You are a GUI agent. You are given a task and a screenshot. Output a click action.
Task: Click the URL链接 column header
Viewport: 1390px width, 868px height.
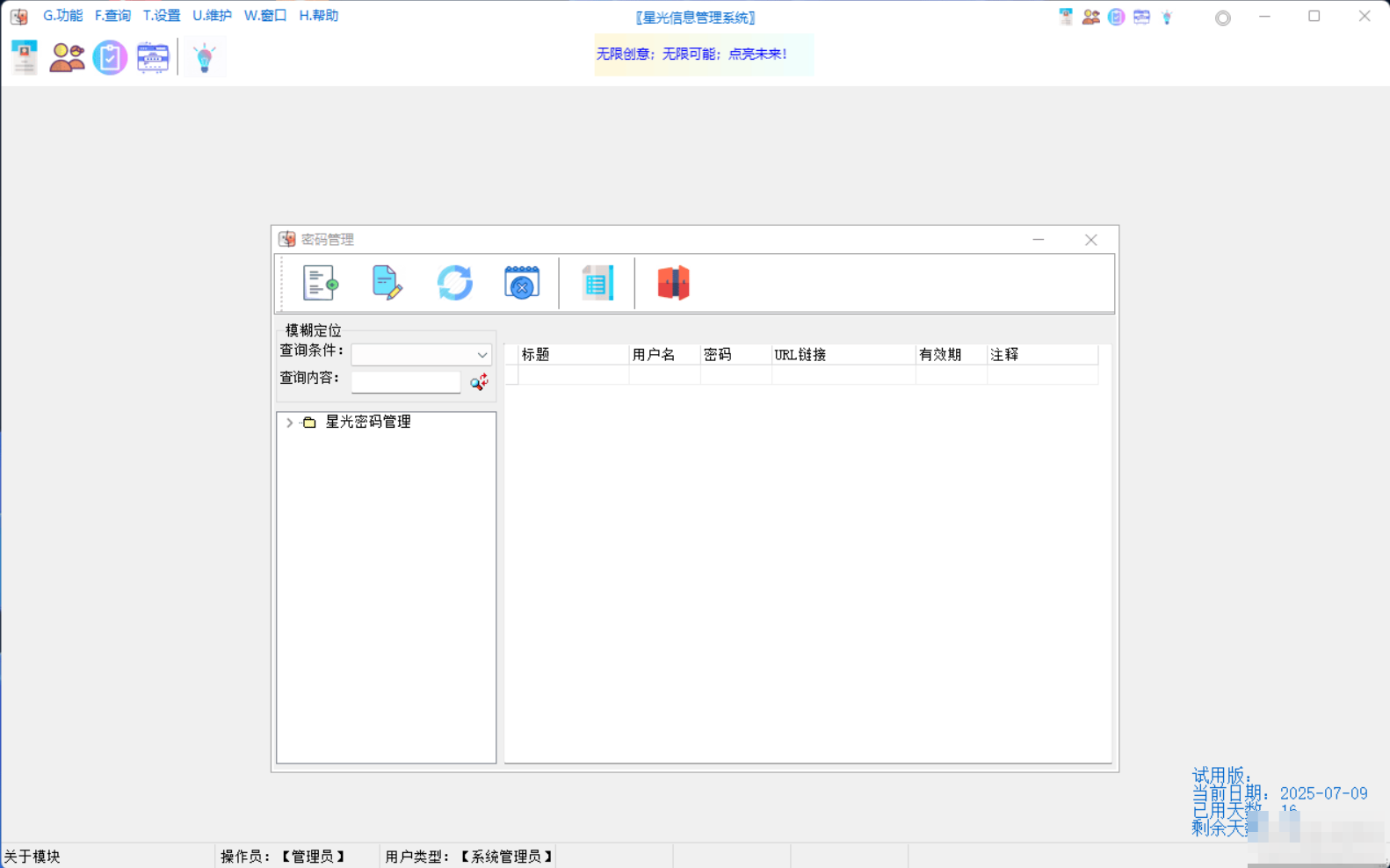(x=843, y=355)
